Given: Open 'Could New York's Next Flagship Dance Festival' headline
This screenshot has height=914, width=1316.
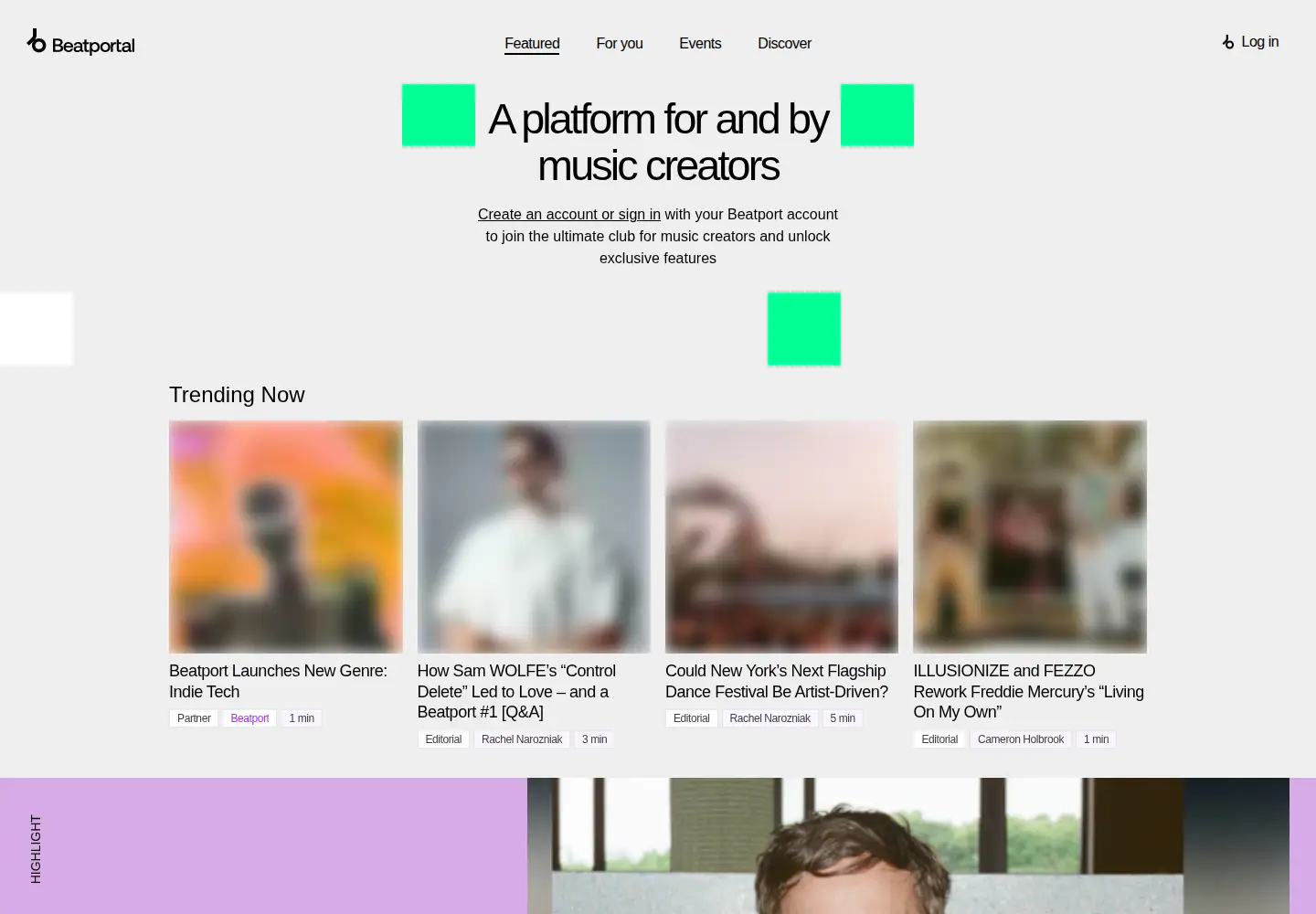Looking at the screenshot, I should click(x=777, y=681).
